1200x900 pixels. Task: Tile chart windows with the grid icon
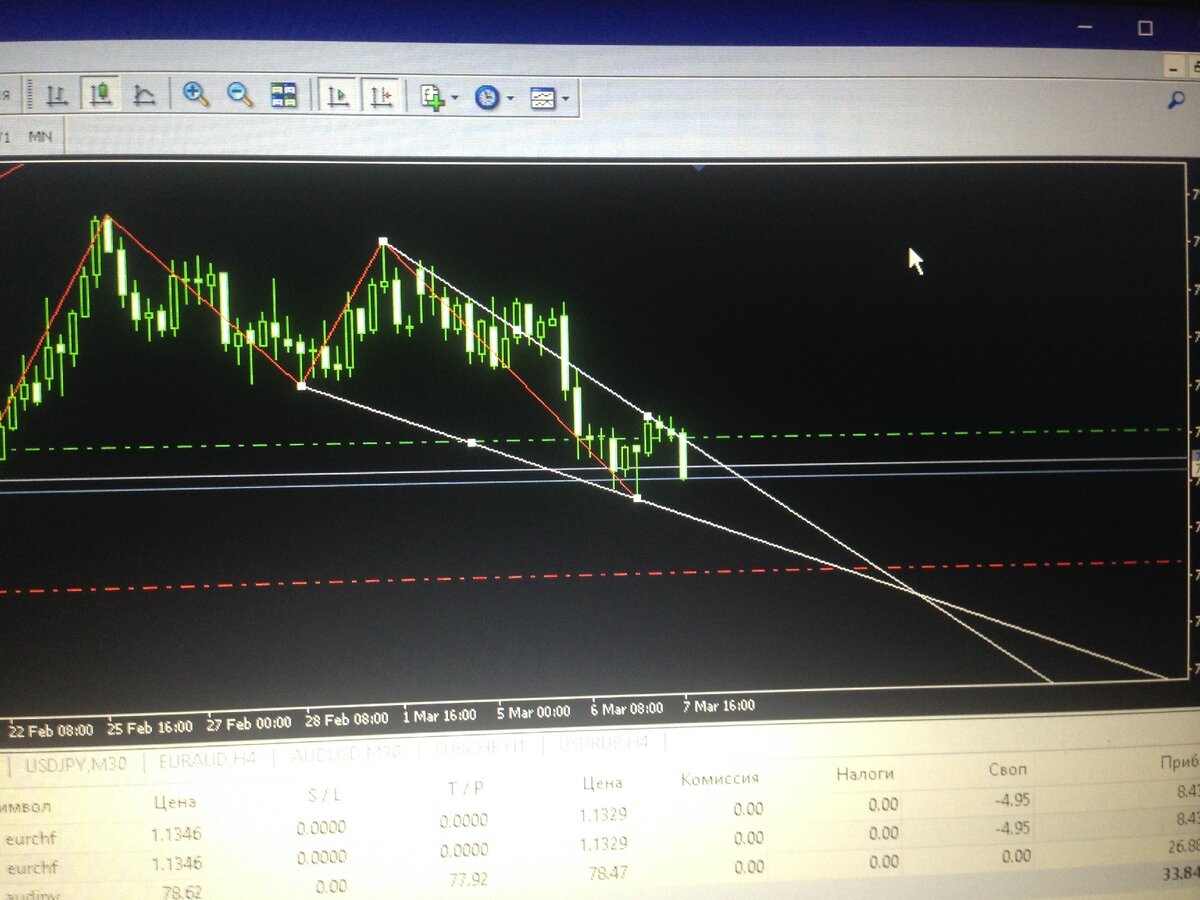tap(284, 96)
